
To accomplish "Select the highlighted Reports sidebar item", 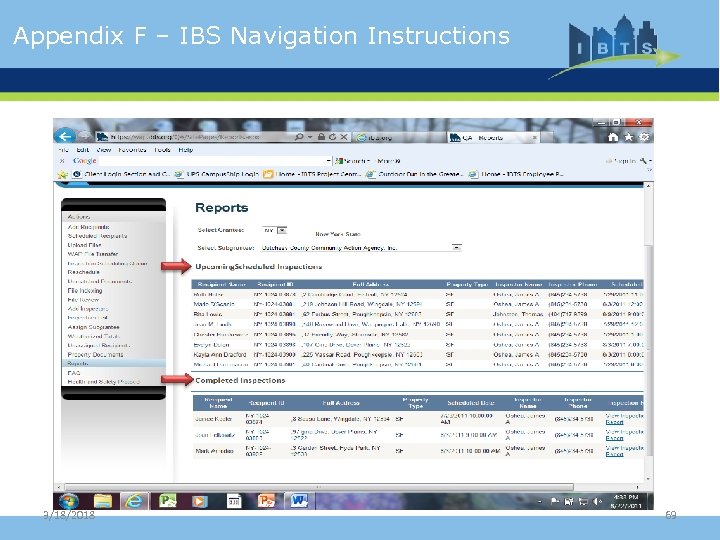I will [114, 363].
